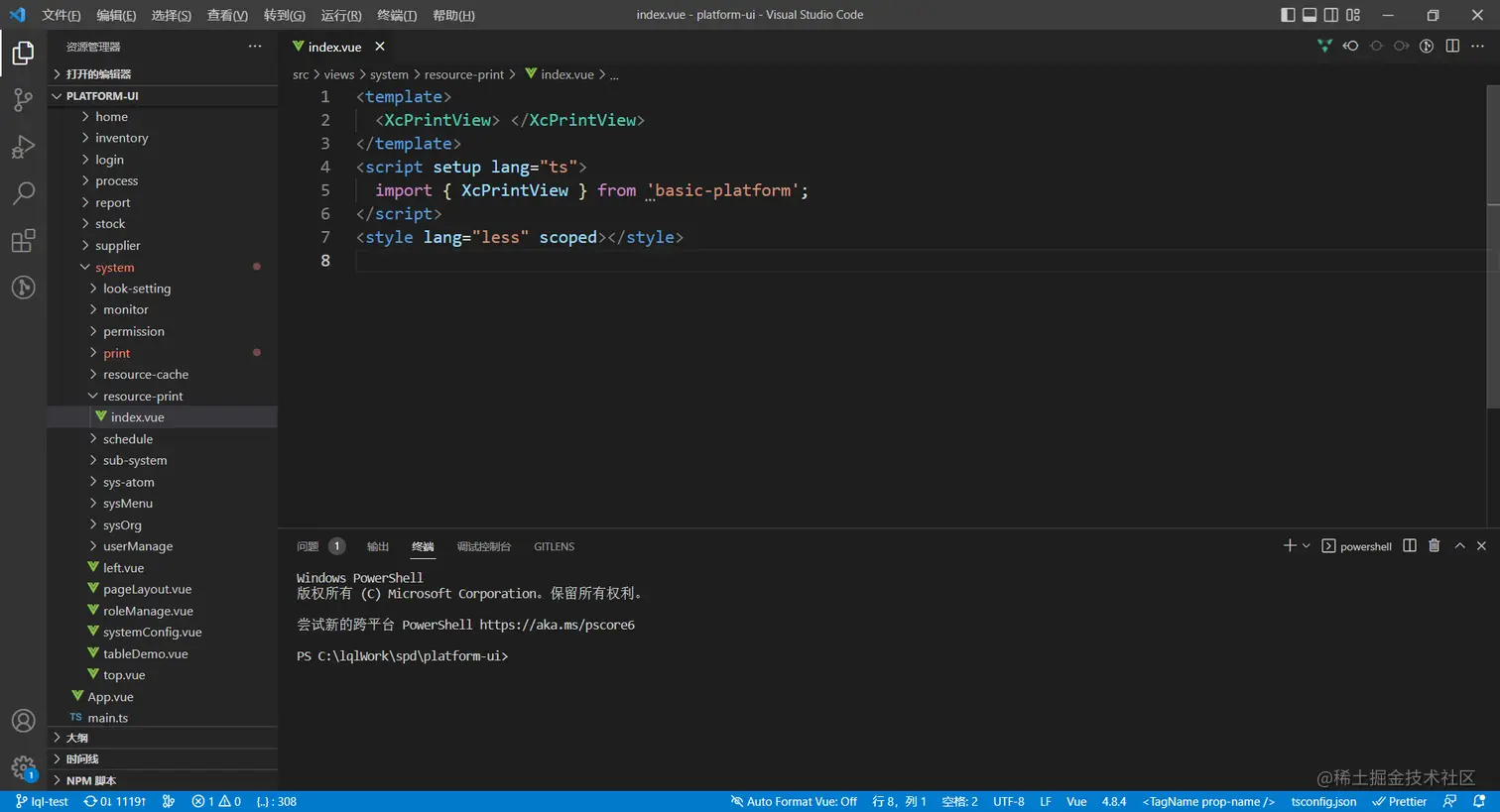The image size is (1500, 812).
Task: Click the feedback icon in status bar
Action: click(x=1450, y=801)
